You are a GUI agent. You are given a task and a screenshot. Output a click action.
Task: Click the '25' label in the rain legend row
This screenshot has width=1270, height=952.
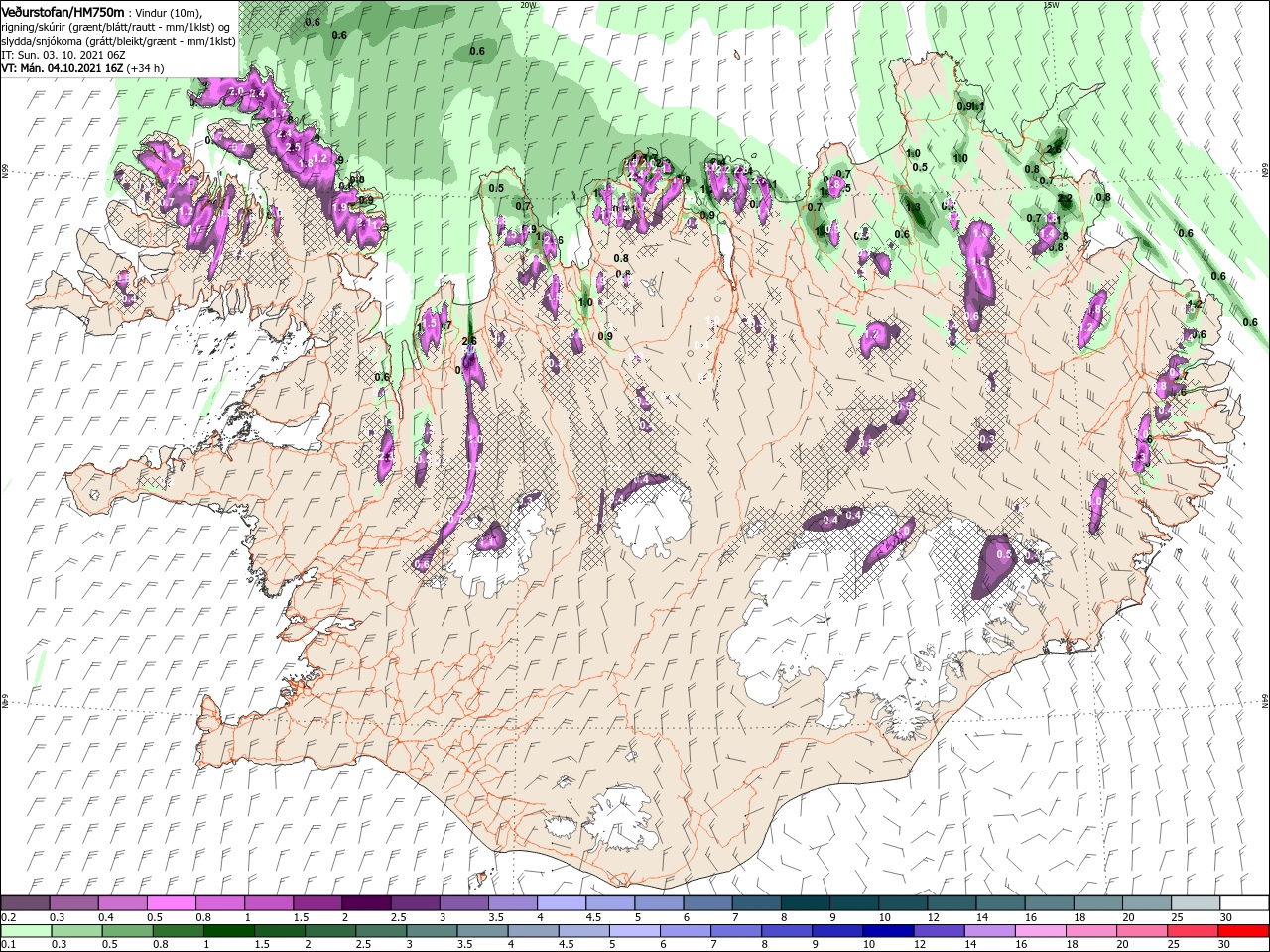pyautogui.click(x=1175, y=945)
